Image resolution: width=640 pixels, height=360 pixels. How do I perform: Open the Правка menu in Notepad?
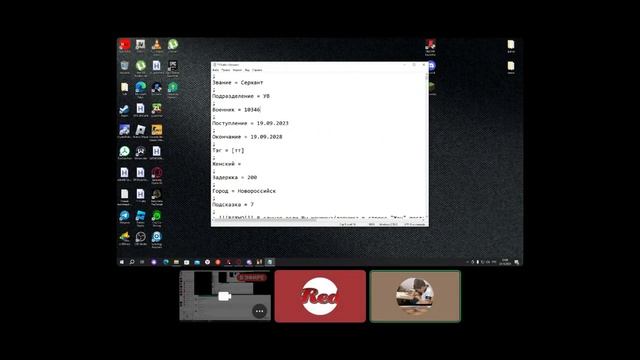226,70
